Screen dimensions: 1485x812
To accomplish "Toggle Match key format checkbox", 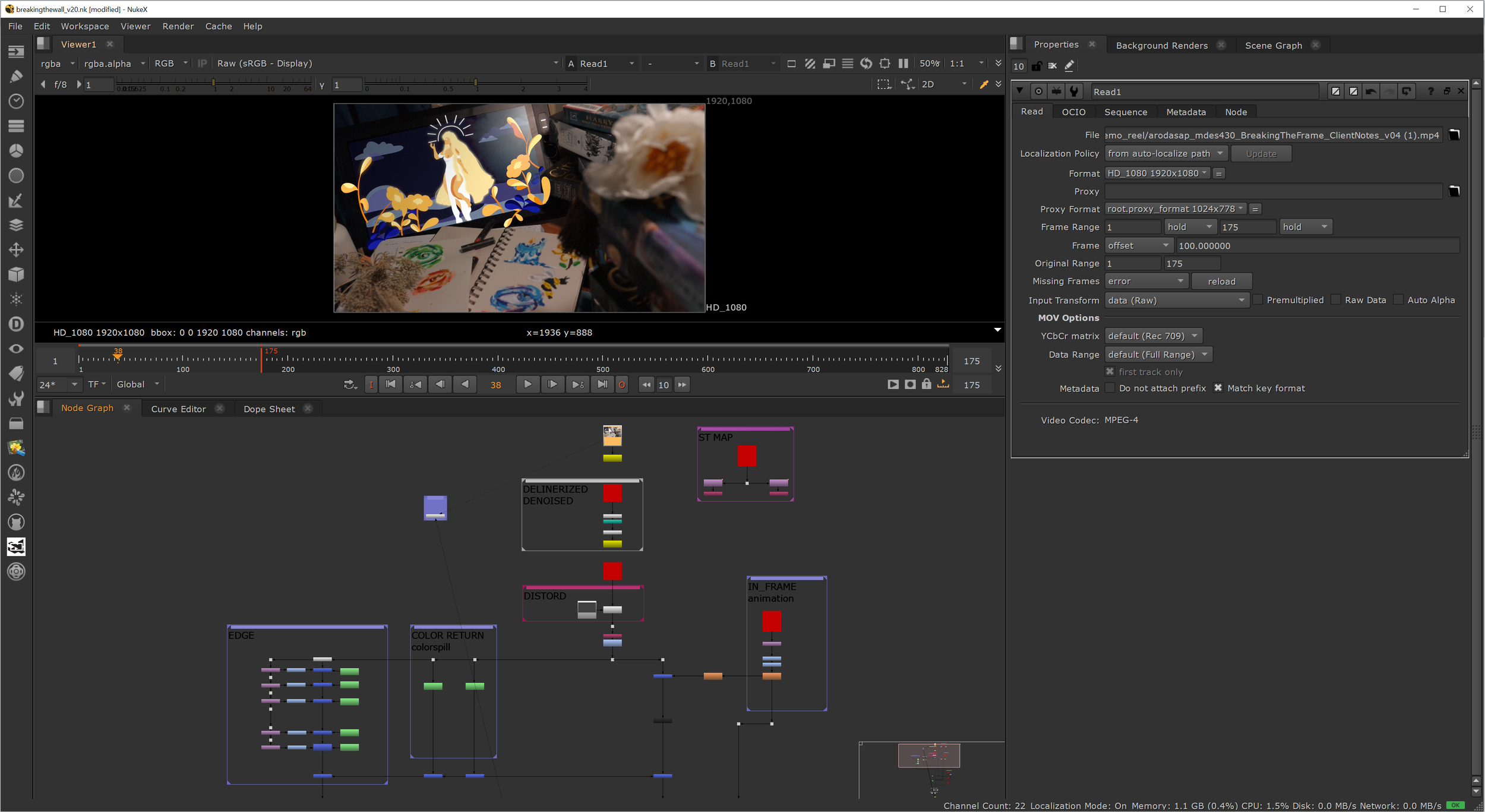I will (x=1218, y=388).
